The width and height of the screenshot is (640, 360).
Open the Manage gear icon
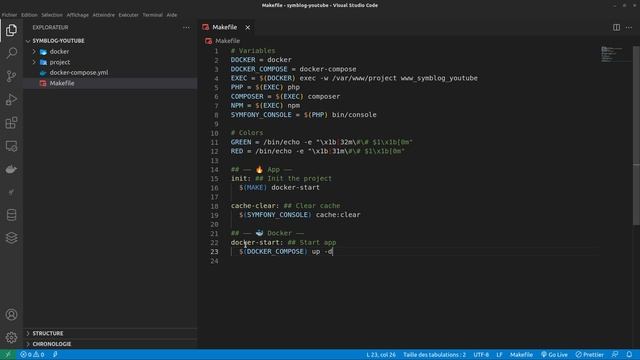click(11, 338)
